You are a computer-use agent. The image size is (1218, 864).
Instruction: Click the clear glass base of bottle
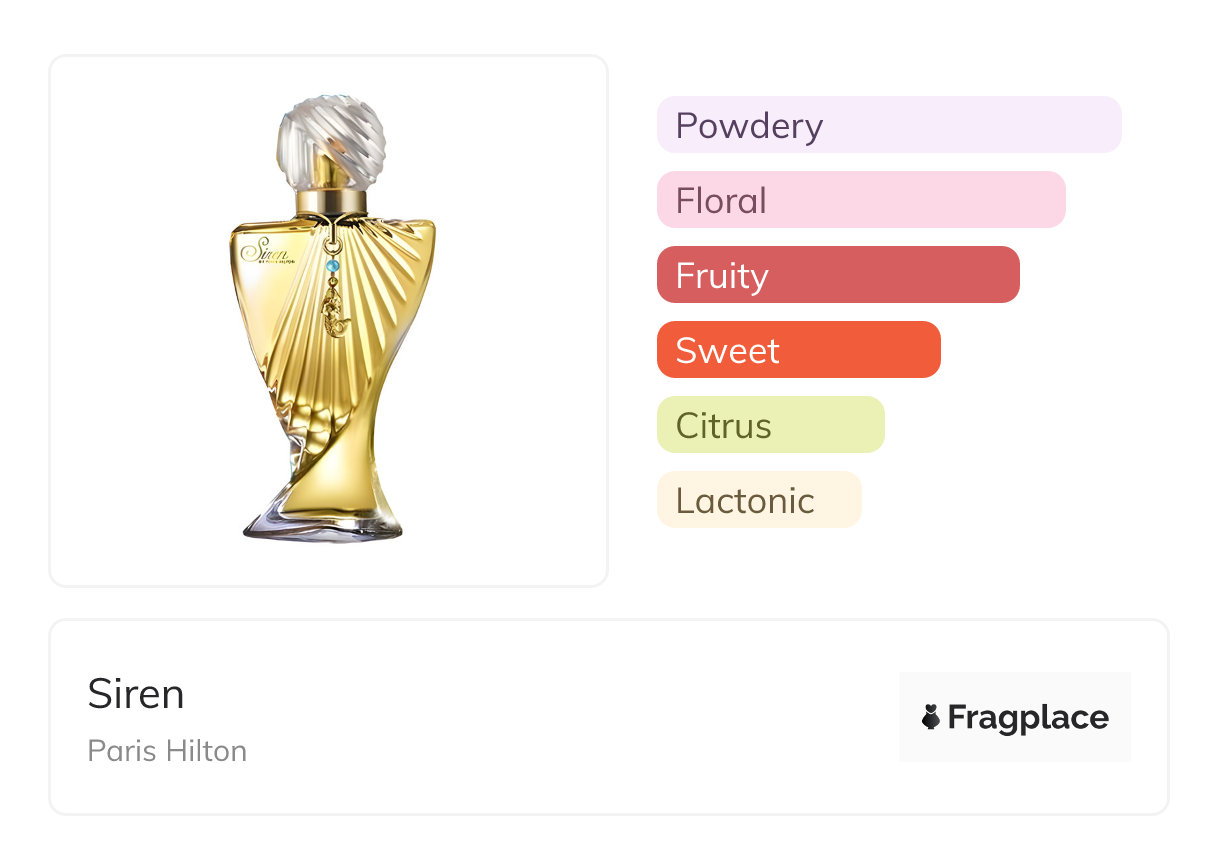[322, 527]
